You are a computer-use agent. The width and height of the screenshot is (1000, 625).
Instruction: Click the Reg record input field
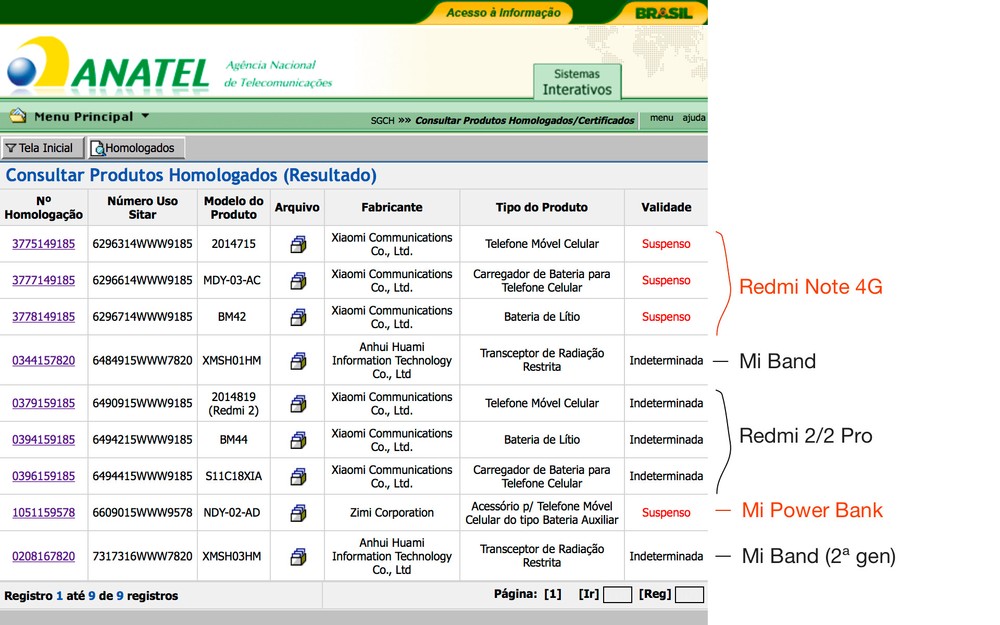point(689,595)
